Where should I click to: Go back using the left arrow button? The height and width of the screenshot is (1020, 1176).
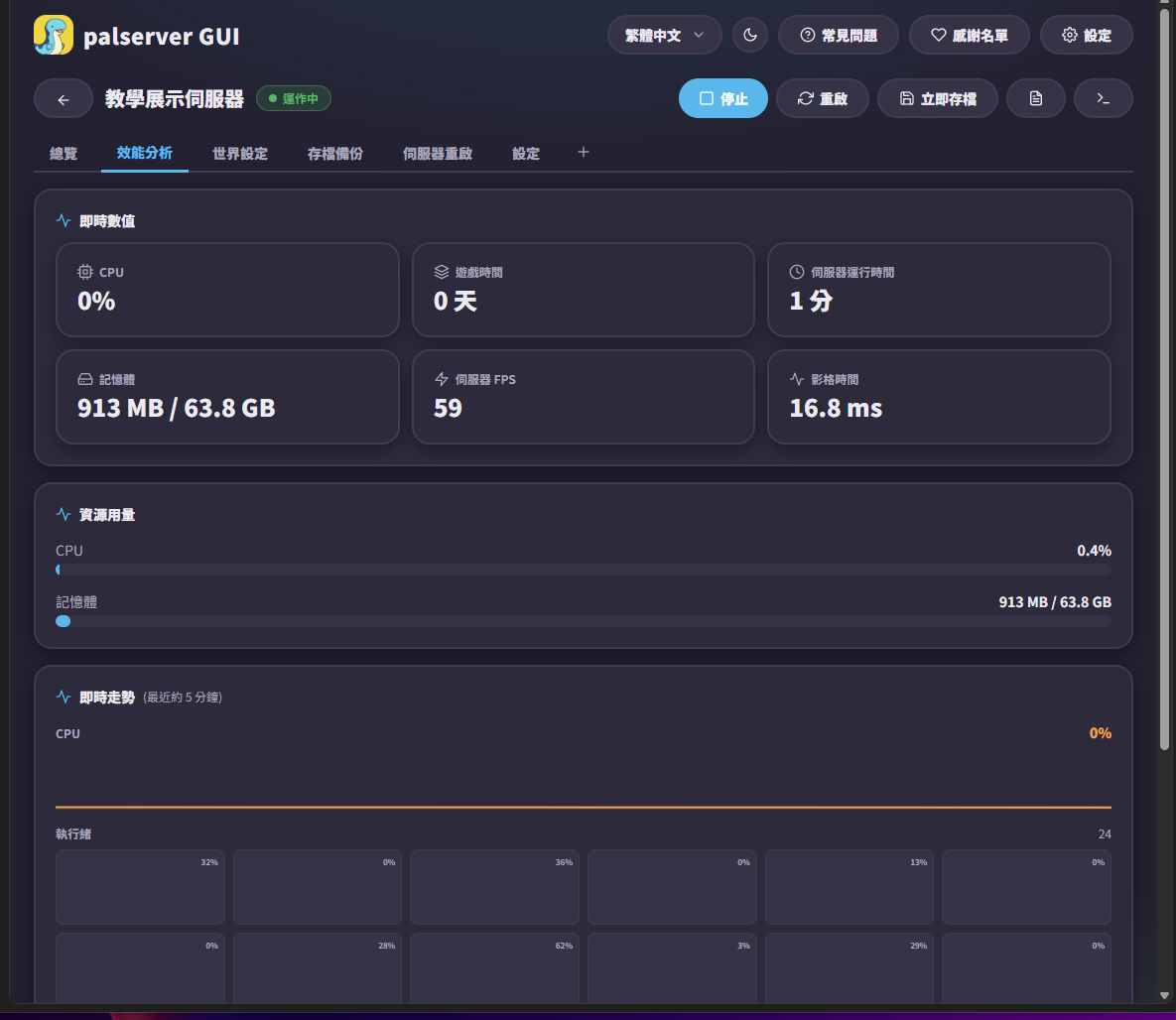point(64,99)
